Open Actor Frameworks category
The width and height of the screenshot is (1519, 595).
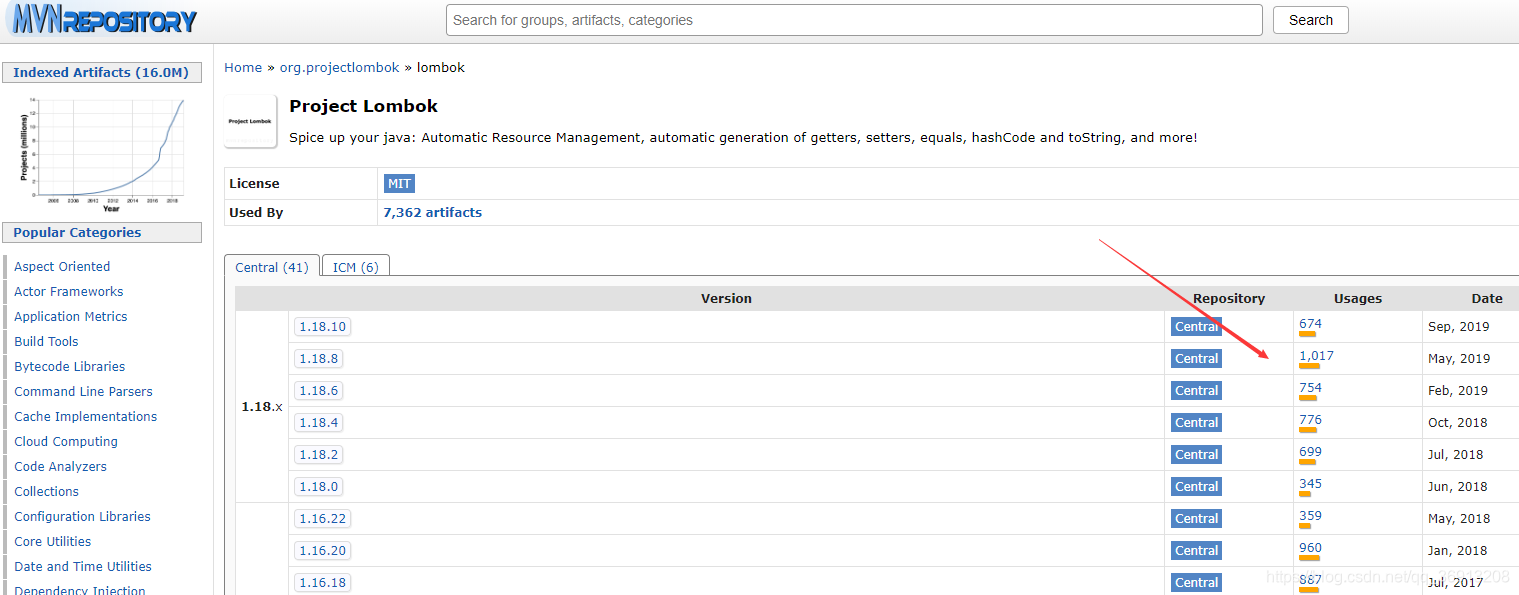pyautogui.click(x=69, y=291)
